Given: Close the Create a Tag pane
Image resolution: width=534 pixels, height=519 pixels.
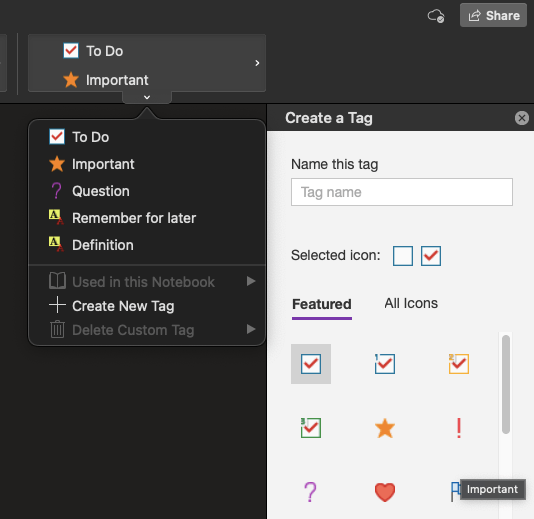Looking at the screenshot, I should click(x=521, y=118).
